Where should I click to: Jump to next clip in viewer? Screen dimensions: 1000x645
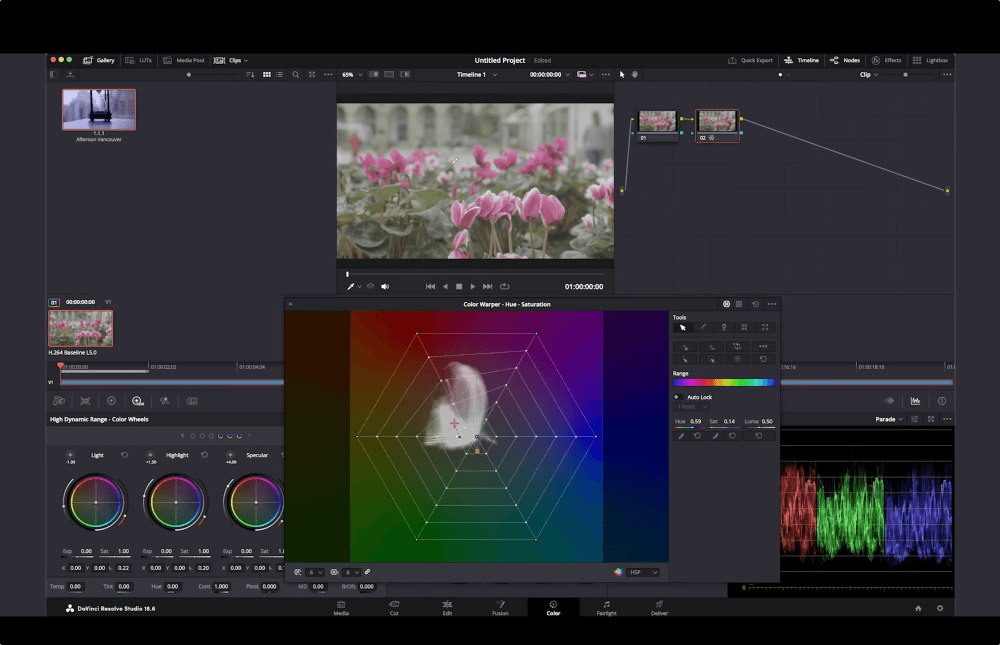pos(488,286)
